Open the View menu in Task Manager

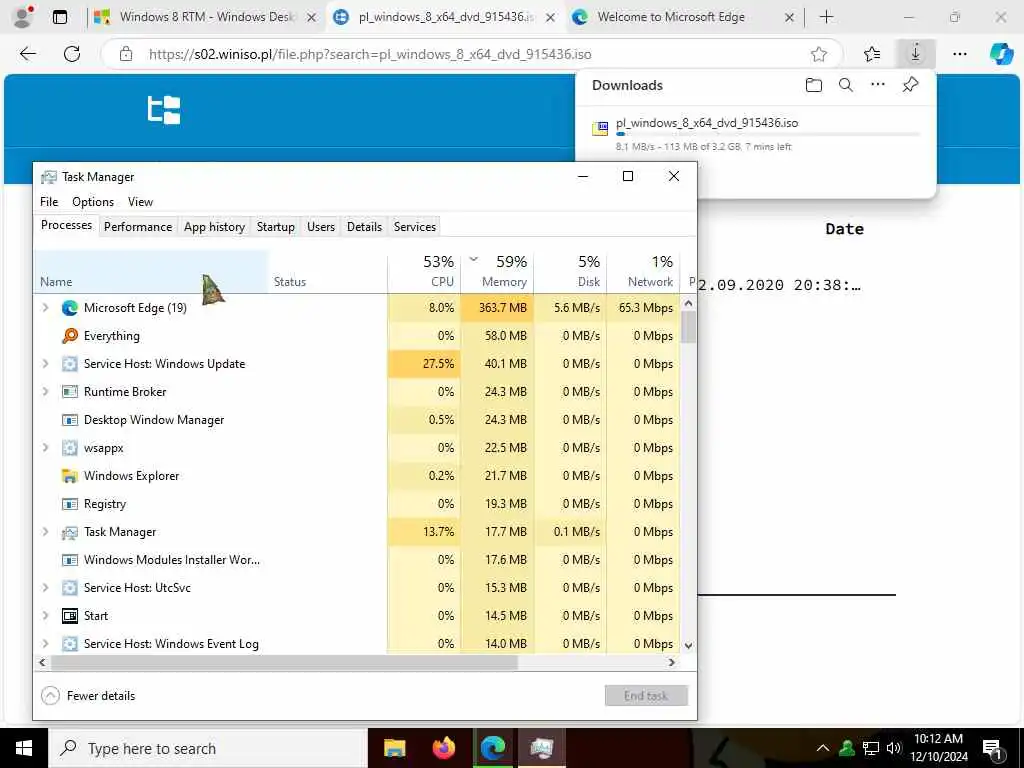(x=140, y=202)
